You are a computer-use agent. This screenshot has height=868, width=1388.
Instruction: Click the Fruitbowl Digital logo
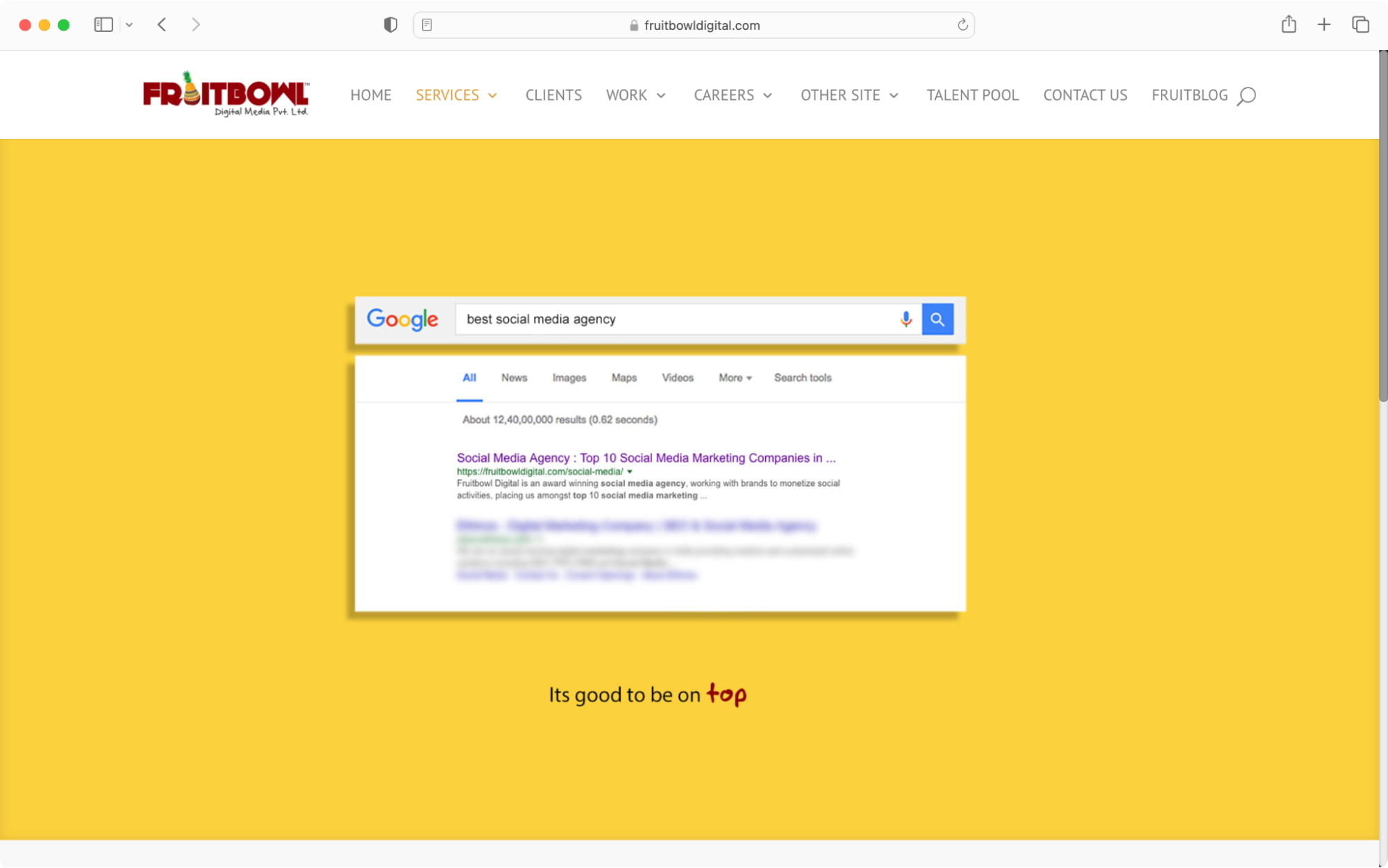(225, 94)
